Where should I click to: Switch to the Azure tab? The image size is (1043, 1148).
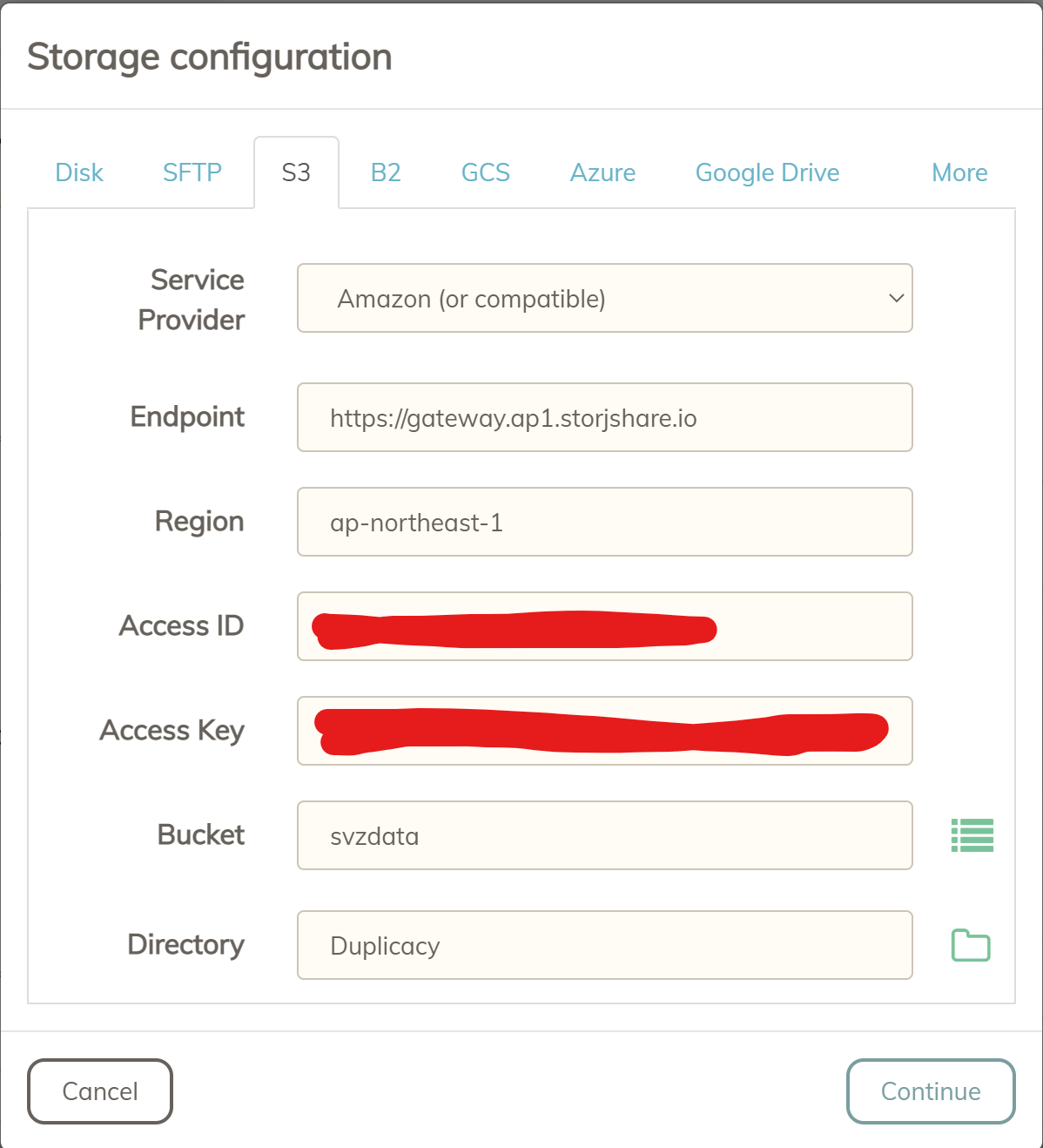coord(602,172)
